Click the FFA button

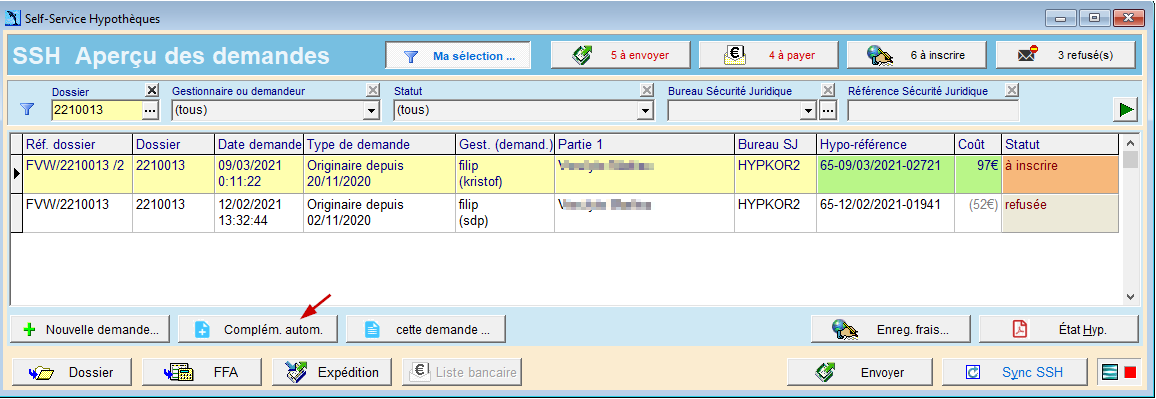[203, 372]
